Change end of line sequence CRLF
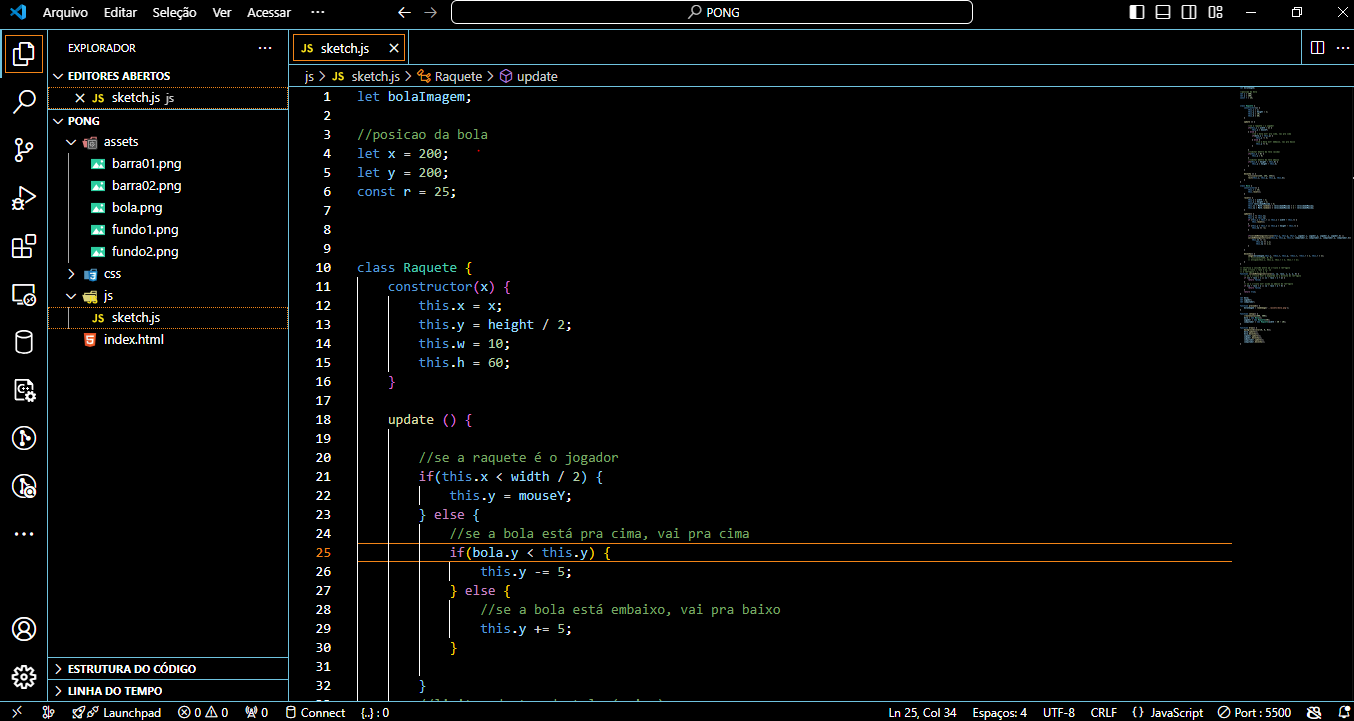 (x=1104, y=712)
